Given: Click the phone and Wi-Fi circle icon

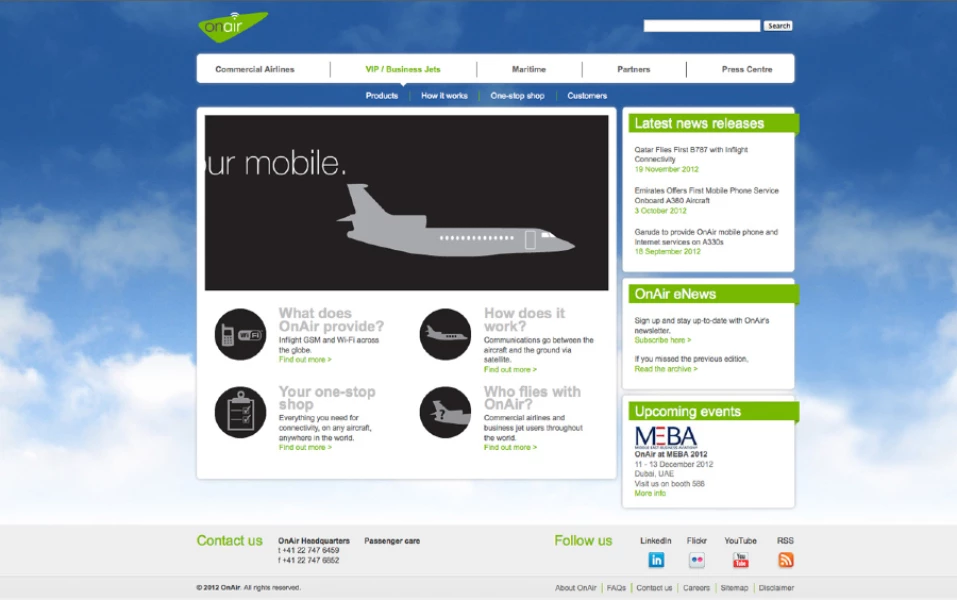Looking at the screenshot, I should coord(240,334).
